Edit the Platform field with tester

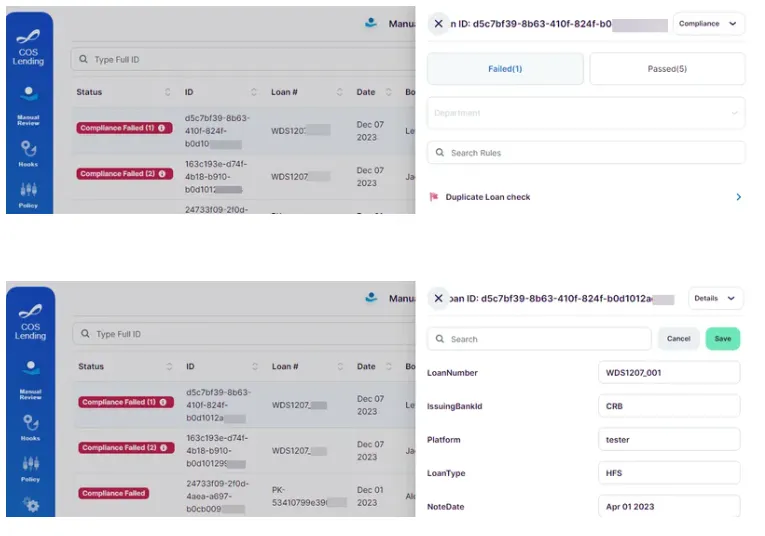click(669, 439)
